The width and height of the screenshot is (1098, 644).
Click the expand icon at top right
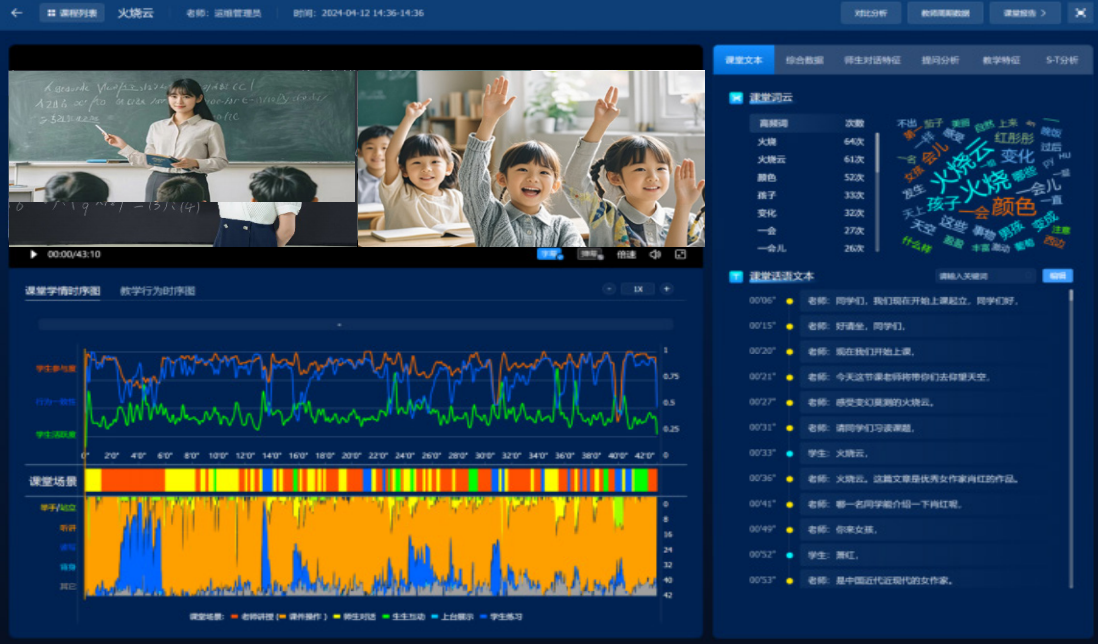(1080, 13)
